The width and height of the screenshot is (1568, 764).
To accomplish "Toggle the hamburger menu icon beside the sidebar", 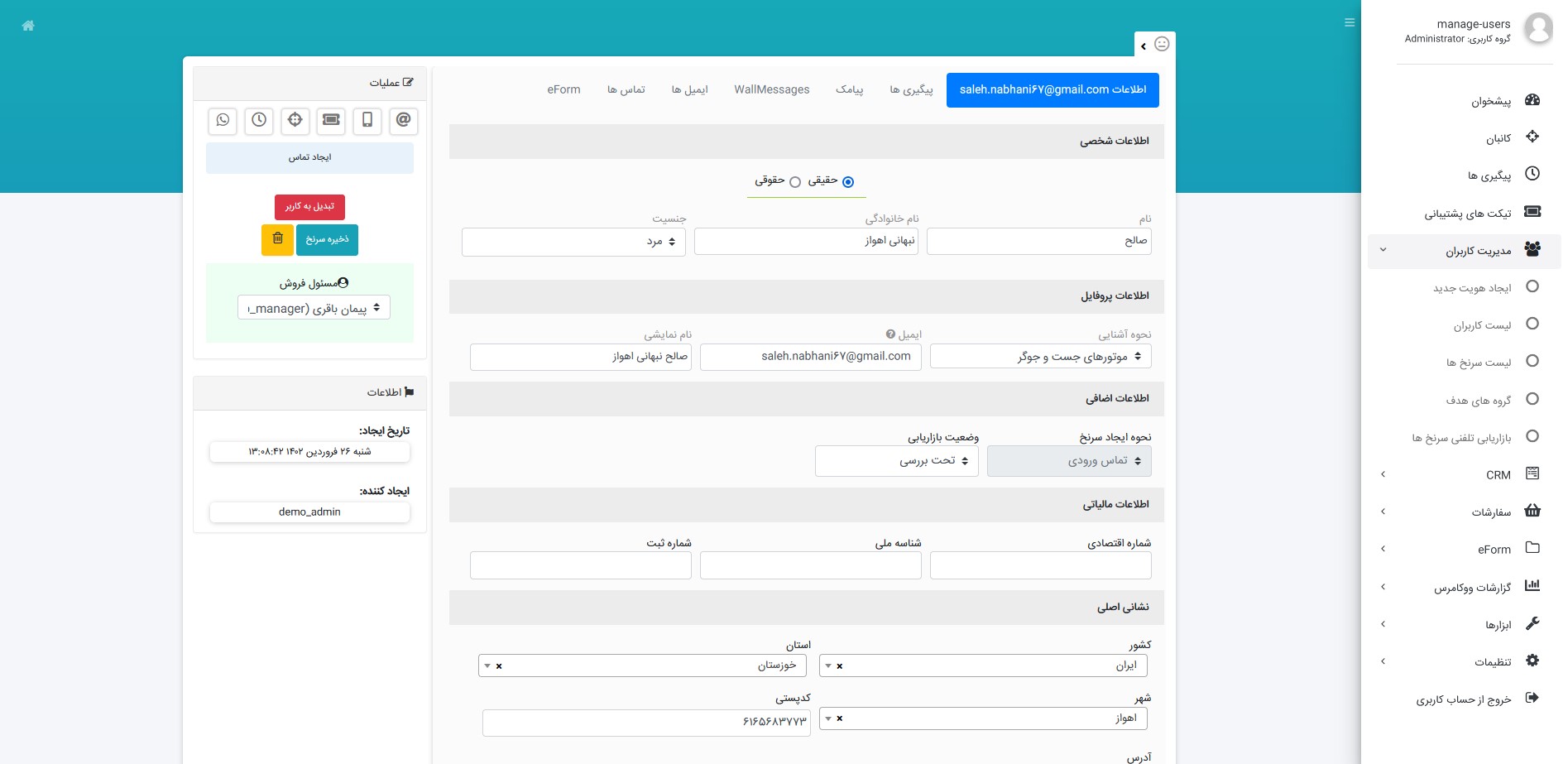I will [x=1350, y=23].
